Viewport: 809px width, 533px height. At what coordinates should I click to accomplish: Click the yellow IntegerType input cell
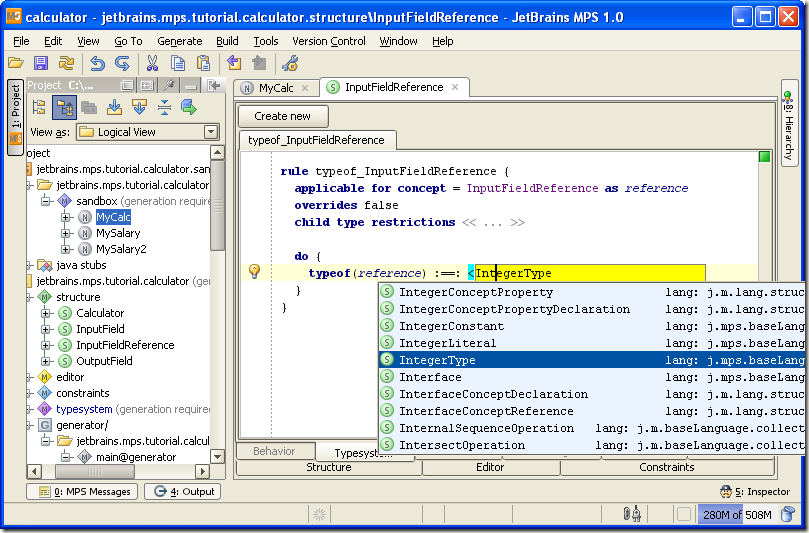[x=590, y=273]
